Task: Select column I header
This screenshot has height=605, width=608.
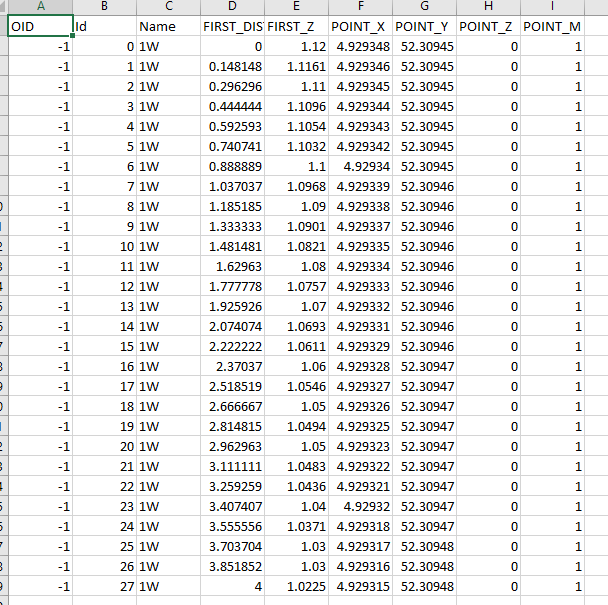Action: pyautogui.click(x=553, y=7)
